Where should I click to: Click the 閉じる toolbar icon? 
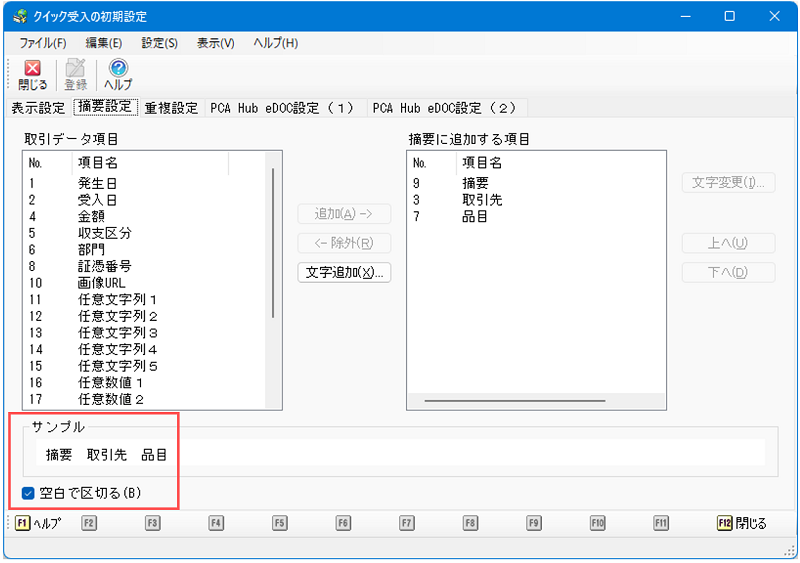[x=33, y=75]
